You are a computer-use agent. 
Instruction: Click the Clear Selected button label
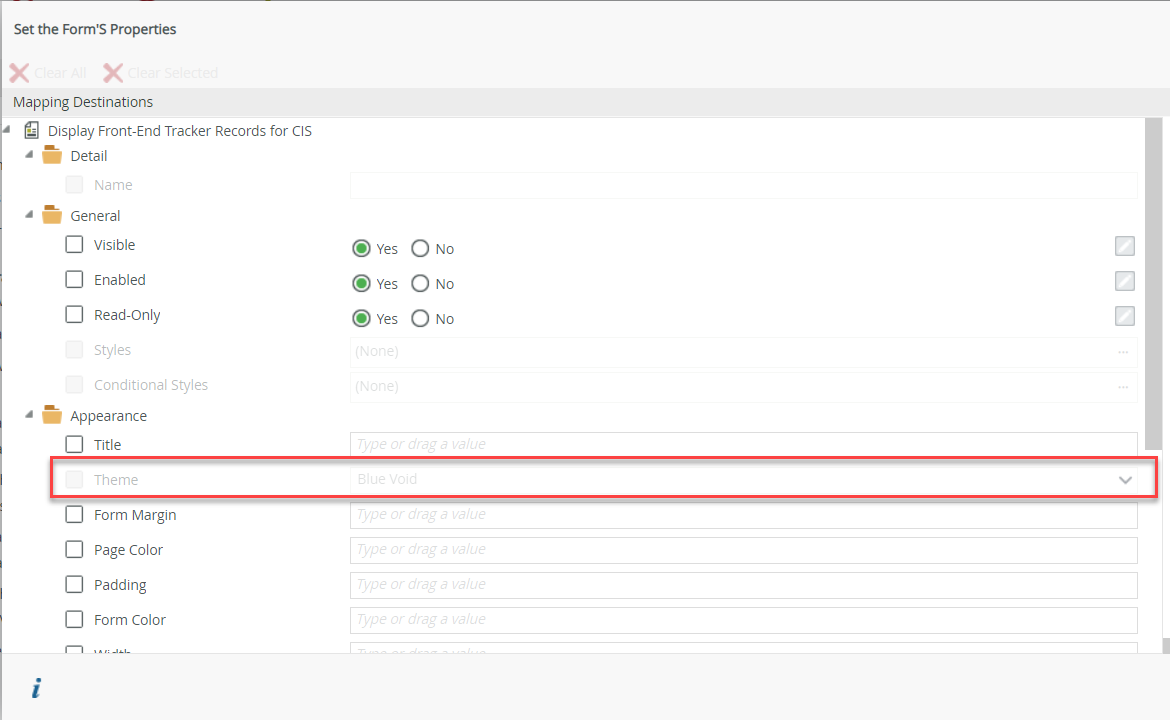(172, 73)
